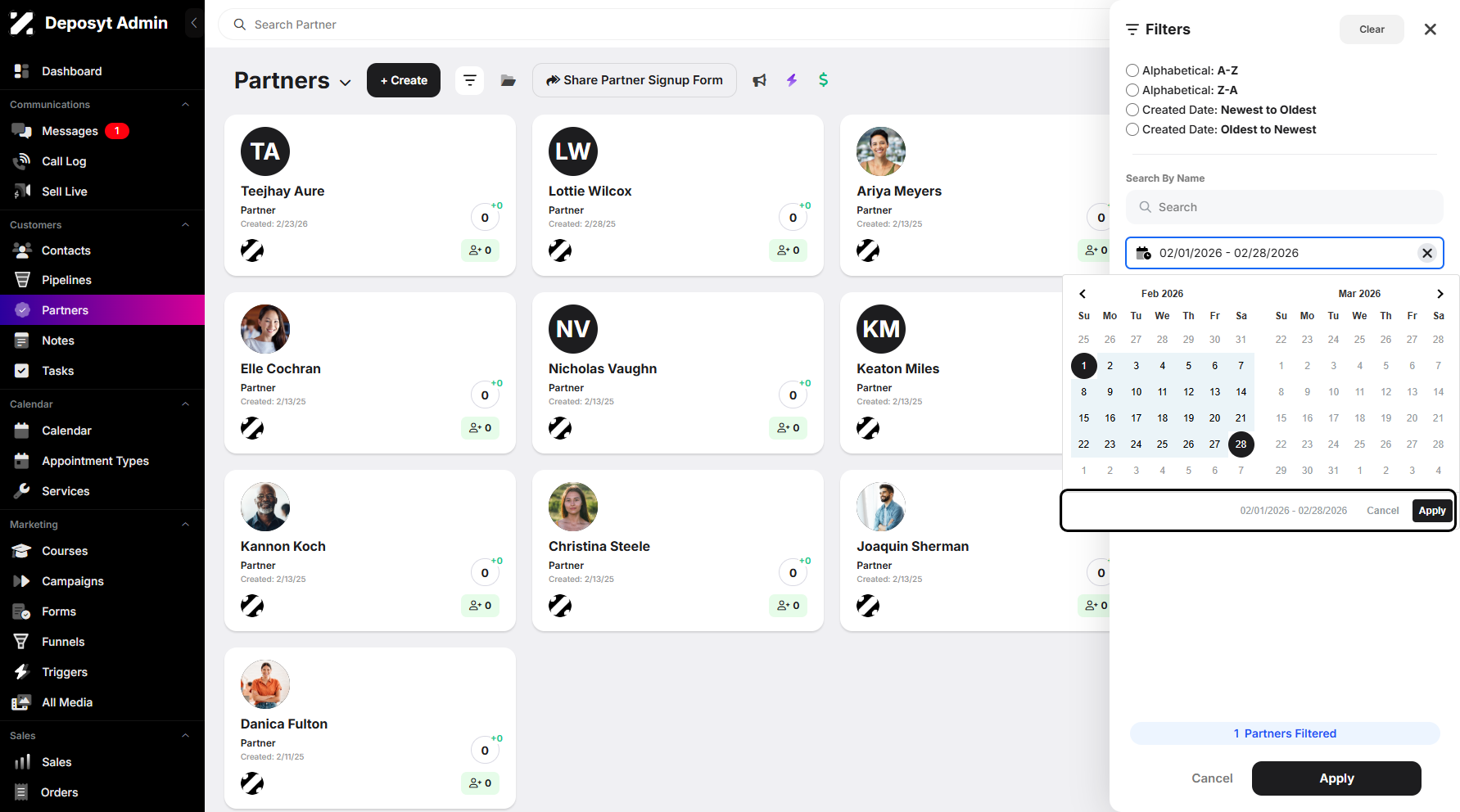
Task: Click the purple lightning bolt icon
Action: [x=792, y=80]
